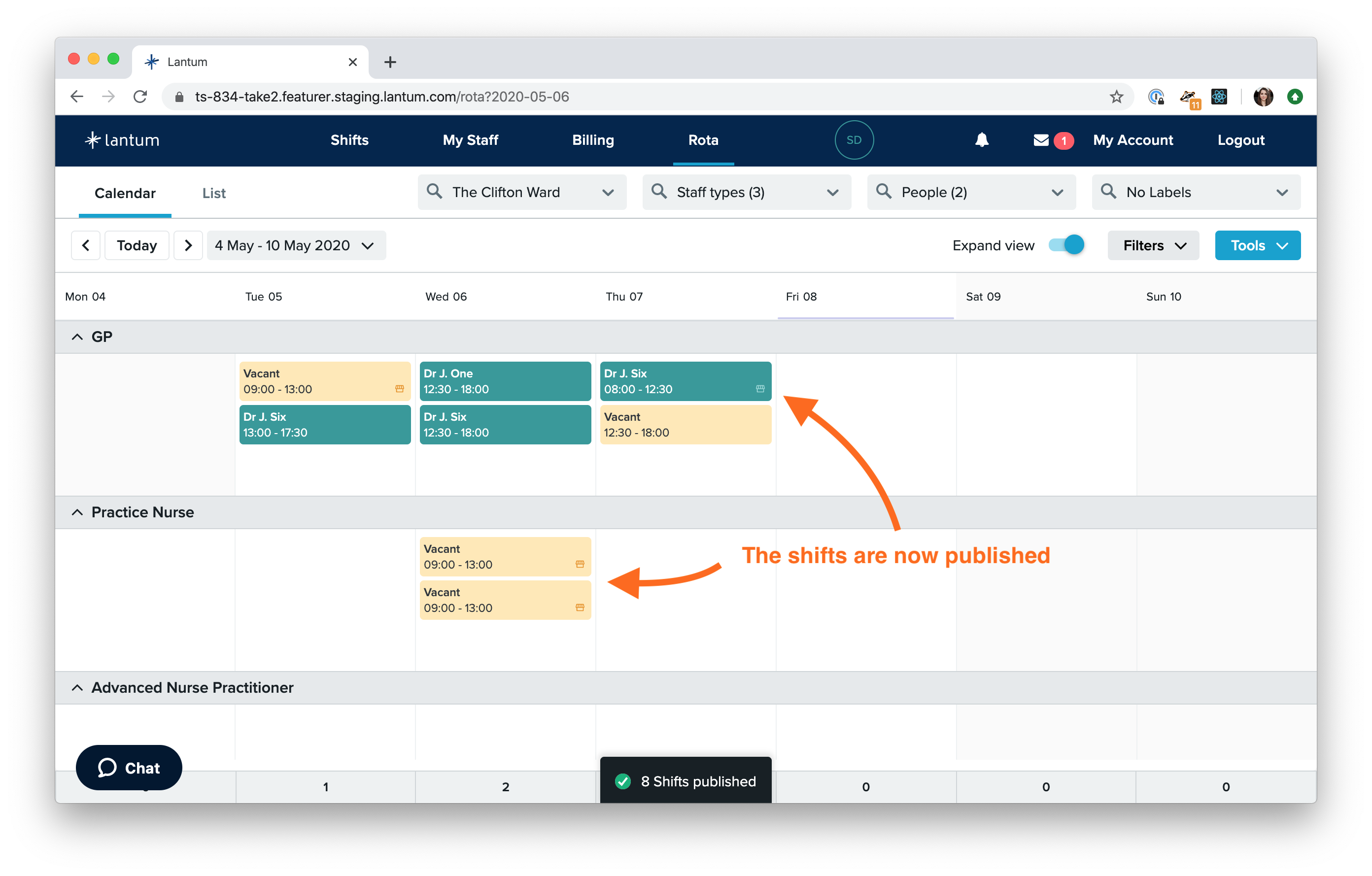Switch to the Calendar tab
The width and height of the screenshot is (1372, 876).
click(125, 193)
